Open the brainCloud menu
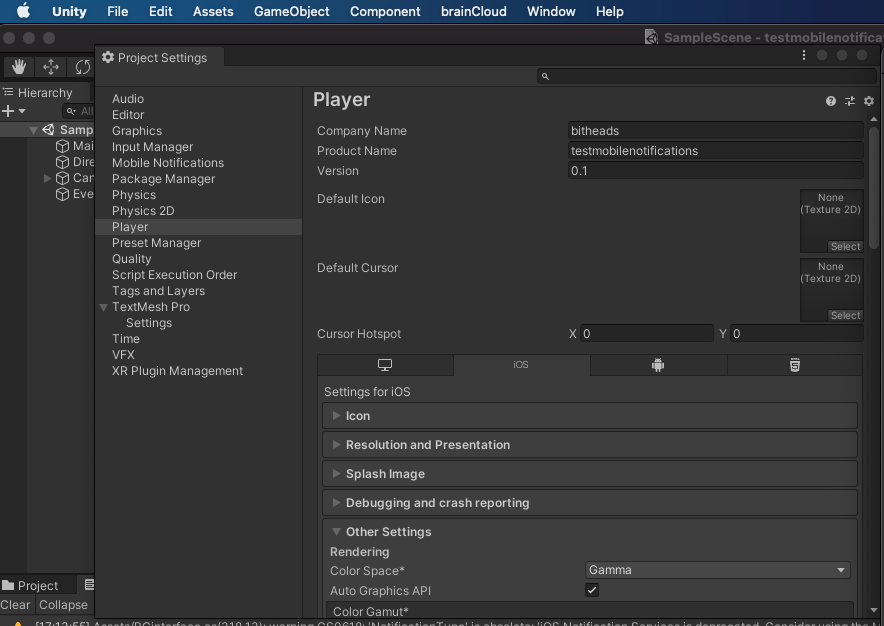884x626 pixels. [x=474, y=11]
